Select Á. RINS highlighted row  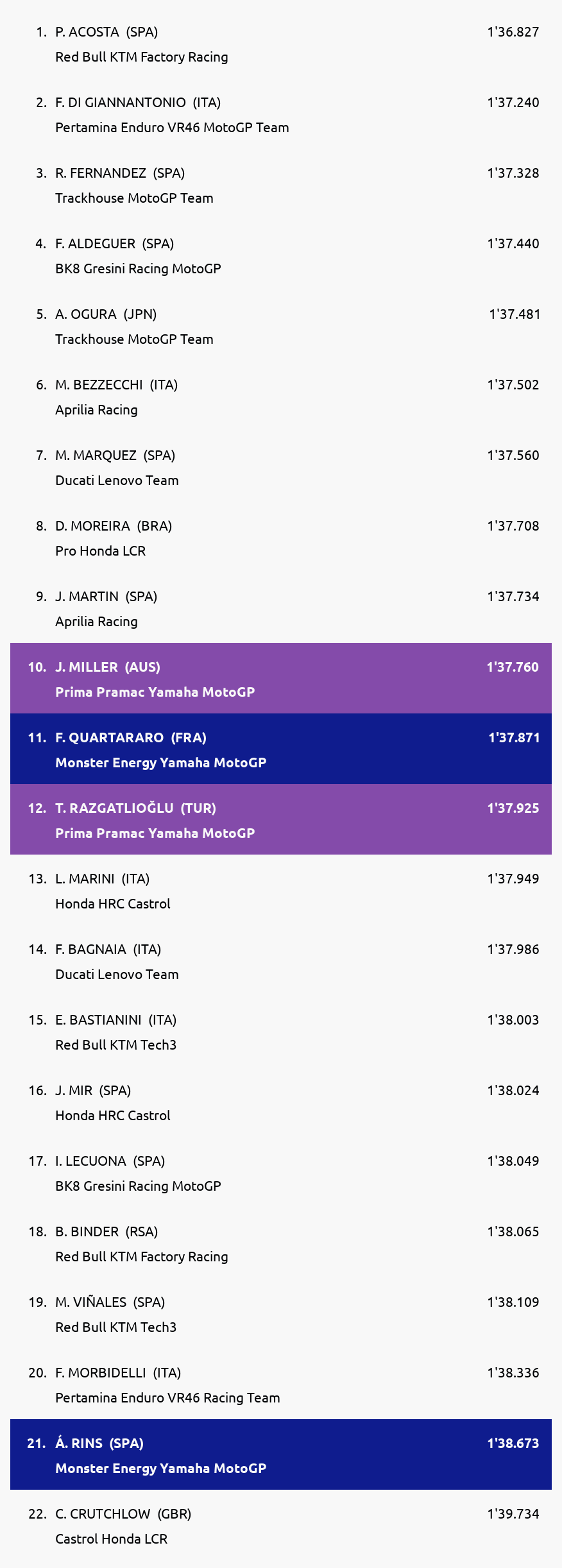pyautogui.click(x=281, y=1454)
